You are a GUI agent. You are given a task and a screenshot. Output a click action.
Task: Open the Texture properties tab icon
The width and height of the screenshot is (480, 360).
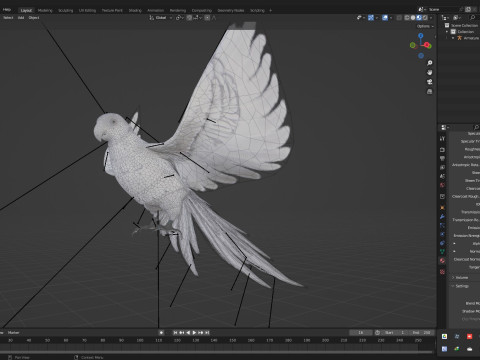[x=442, y=272]
